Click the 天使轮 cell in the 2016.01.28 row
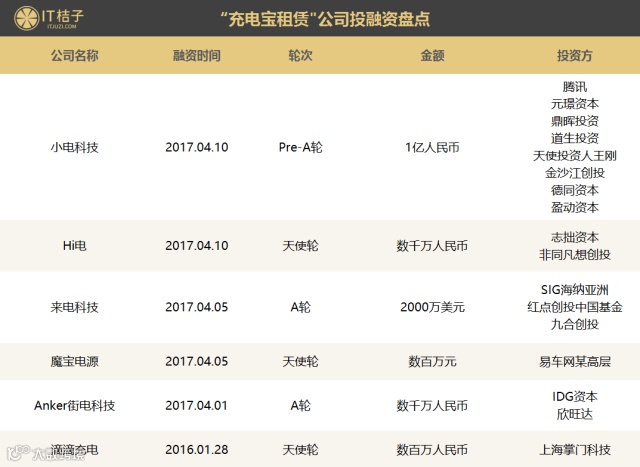This screenshot has width=640, height=467. [300, 449]
